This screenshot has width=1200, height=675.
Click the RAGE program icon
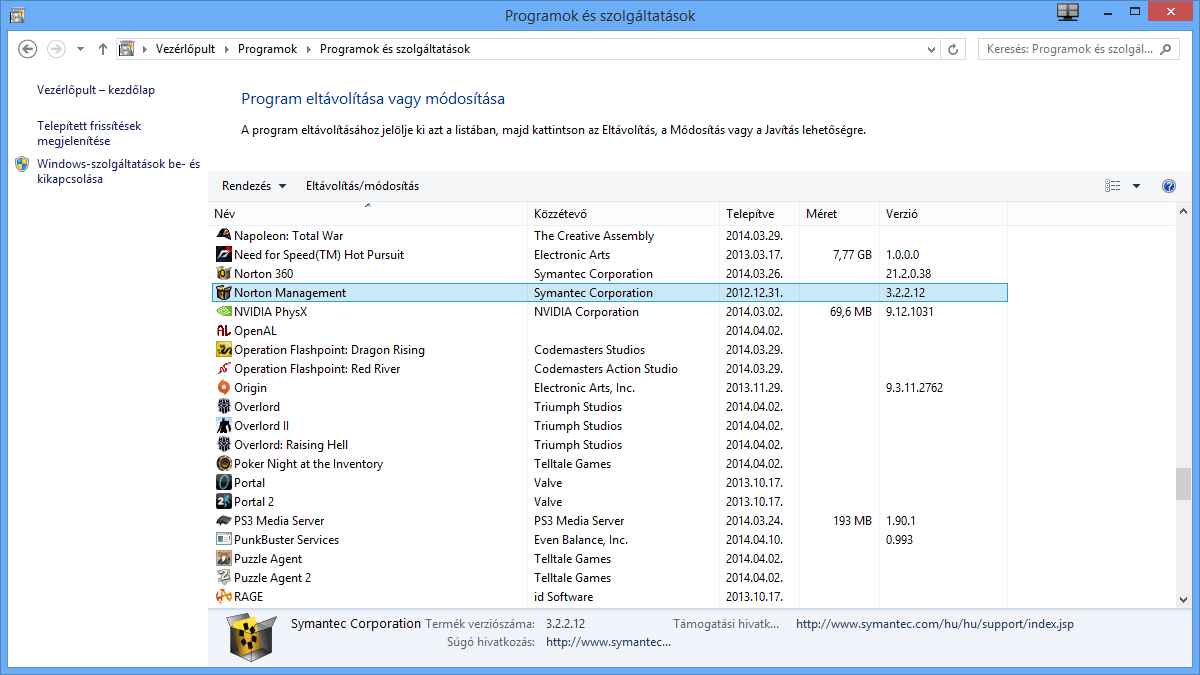[x=224, y=597]
